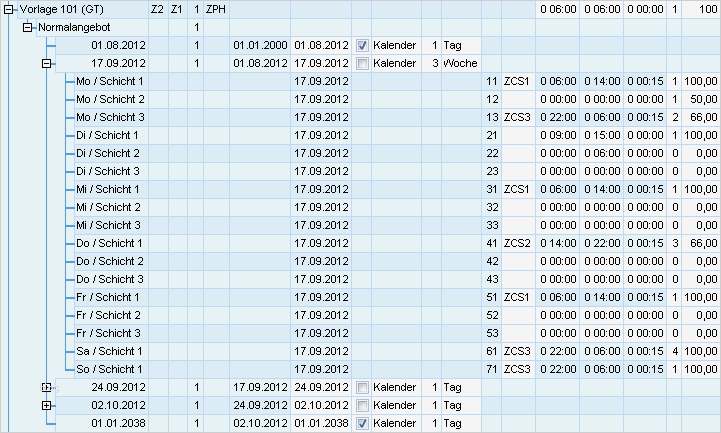Select the Do / Schicht 2 row
The height and width of the screenshot is (433, 721).
[397, 261]
